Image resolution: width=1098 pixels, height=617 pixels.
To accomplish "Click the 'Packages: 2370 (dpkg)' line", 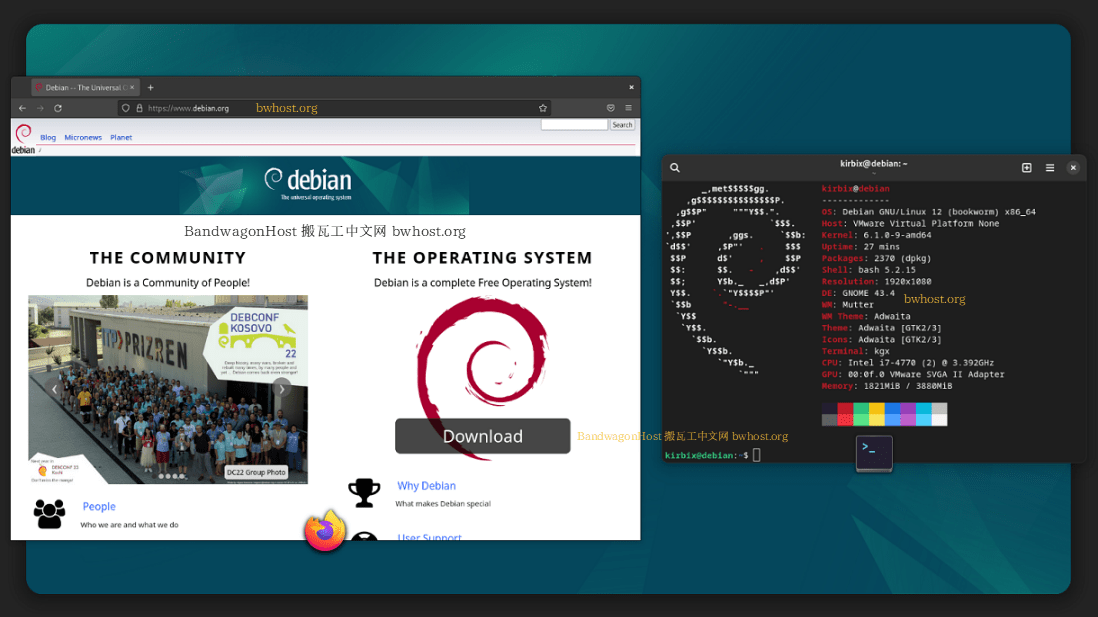I will 876,258.
